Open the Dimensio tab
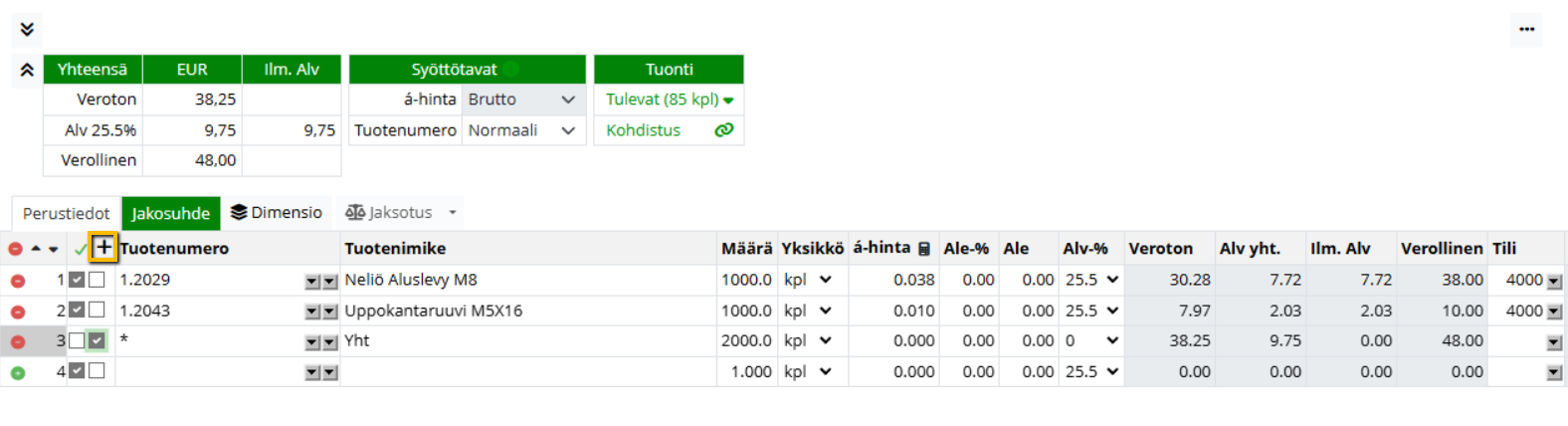The height and width of the screenshot is (426, 1568). click(277, 213)
